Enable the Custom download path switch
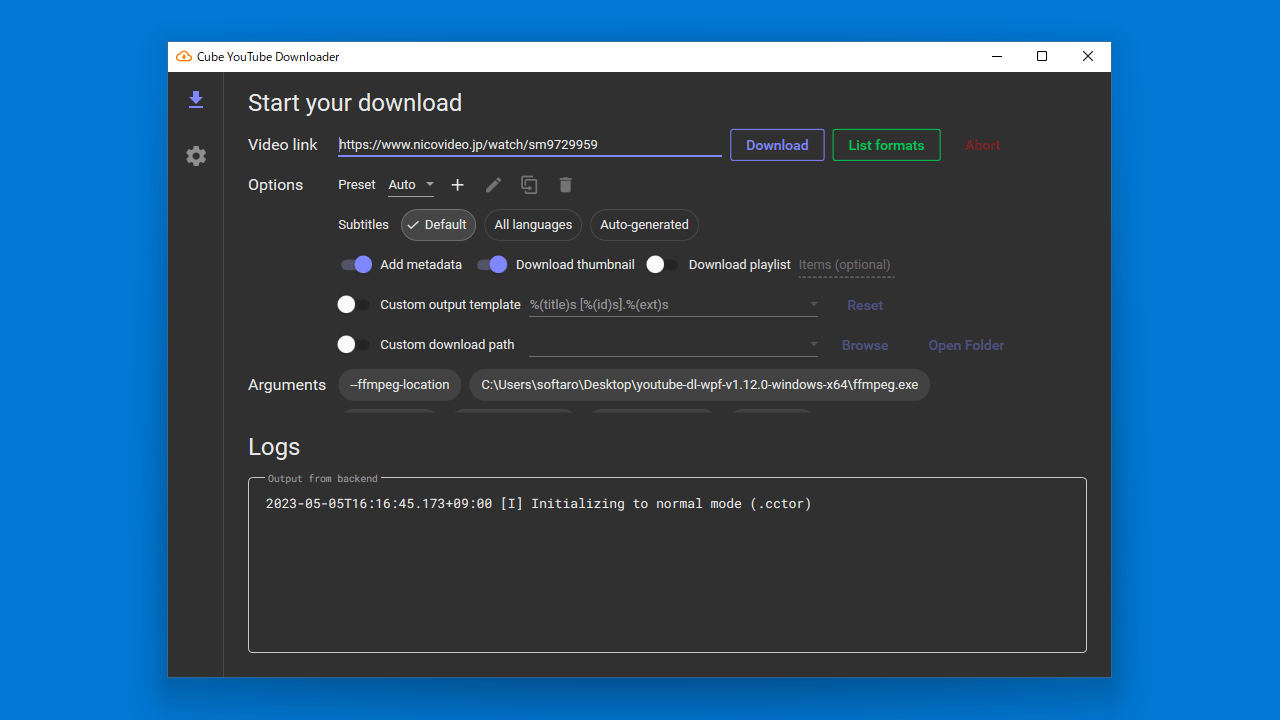The height and width of the screenshot is (720, 1280). click(354, 345)
